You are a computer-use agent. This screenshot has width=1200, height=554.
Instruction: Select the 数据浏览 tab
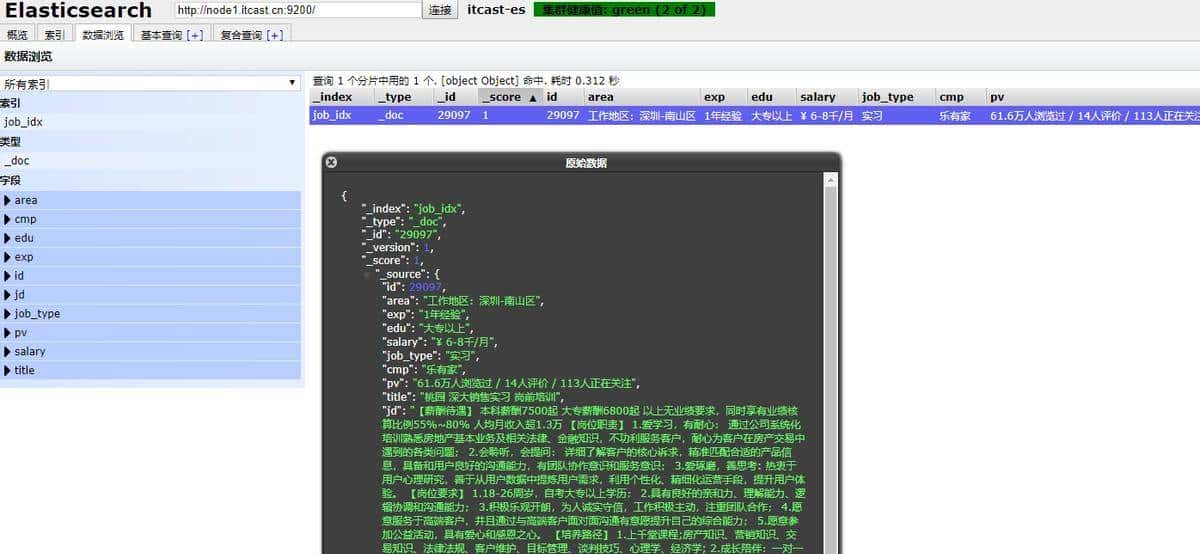coord(103,35)
